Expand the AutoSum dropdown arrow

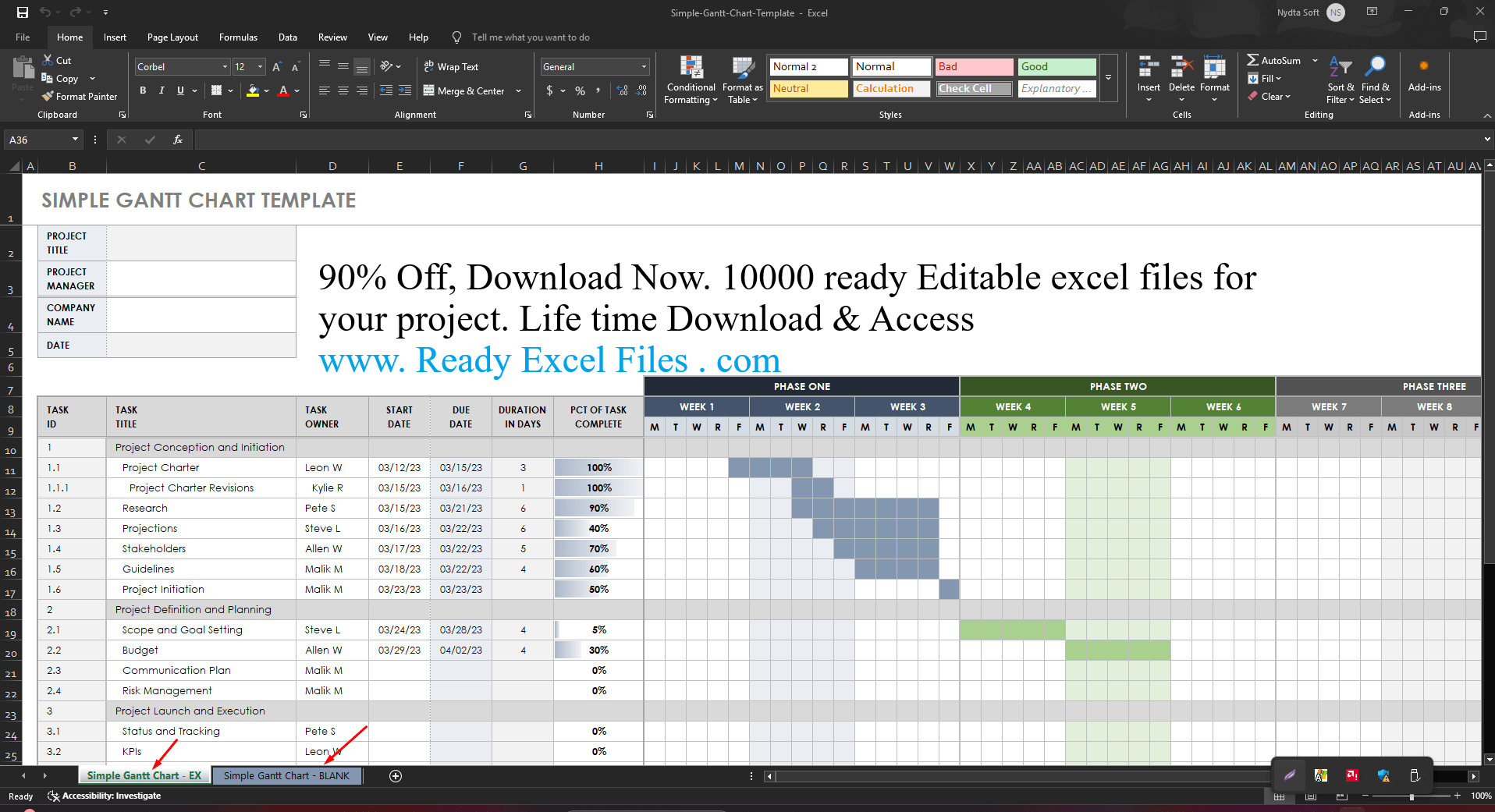1315,60
